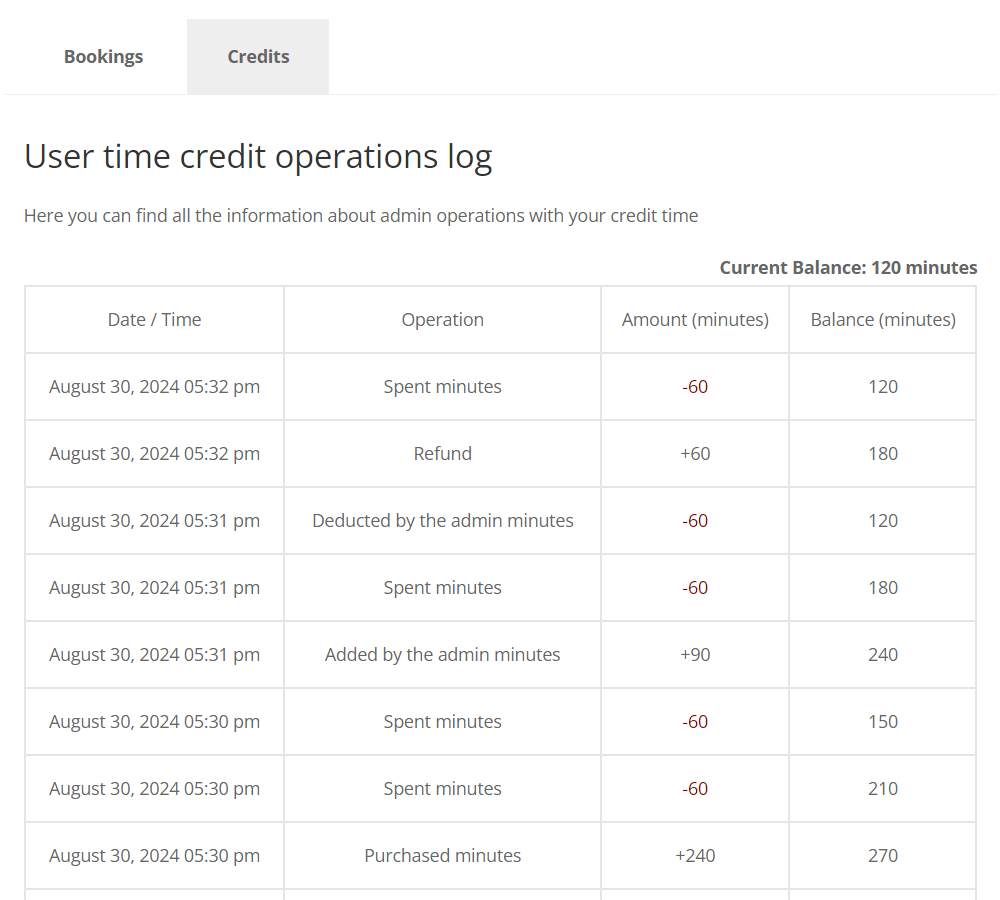Screen dimensions: 1000x900
Task: Click the '210' balance cell
Action: click(x=883, y=788)
